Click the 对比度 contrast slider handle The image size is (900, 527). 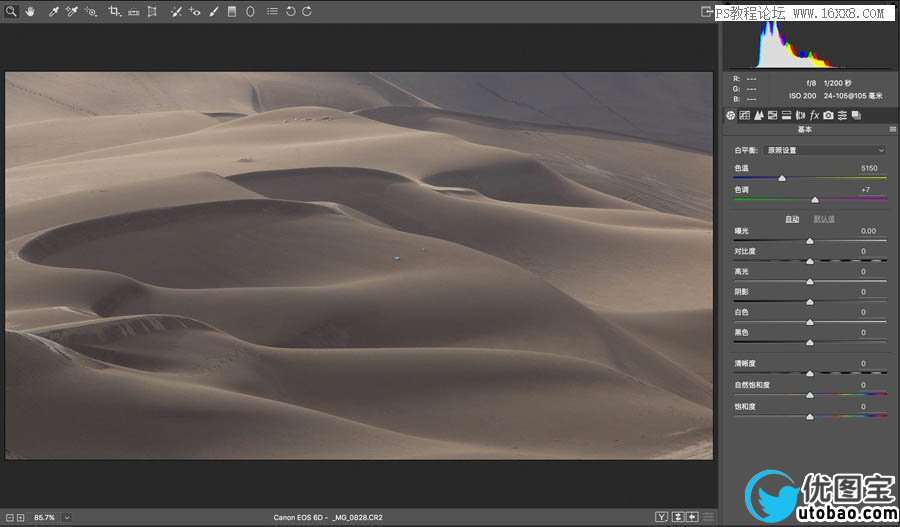[810, 261]
